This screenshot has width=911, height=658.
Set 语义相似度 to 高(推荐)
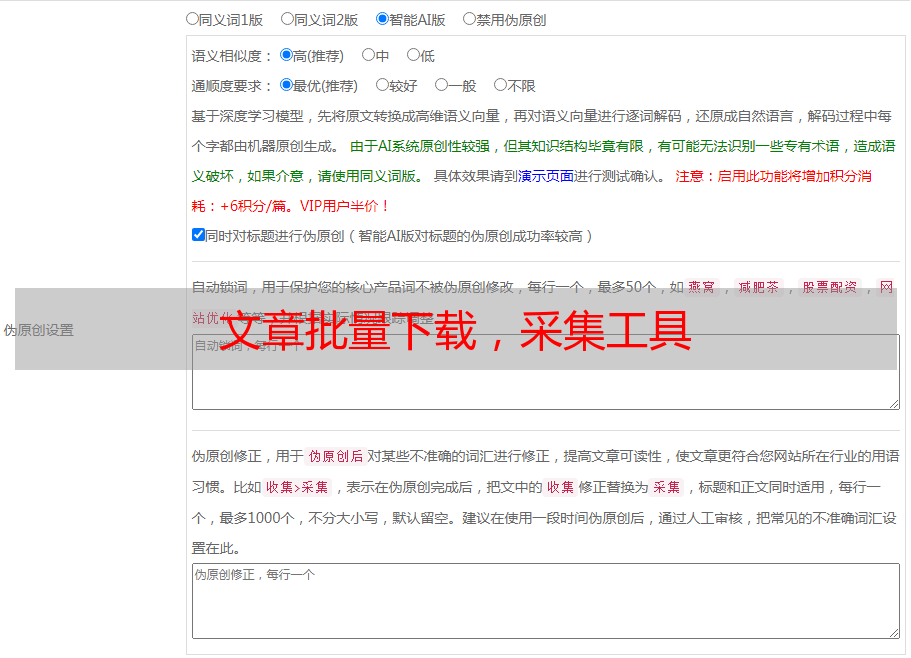click(286, 55)
